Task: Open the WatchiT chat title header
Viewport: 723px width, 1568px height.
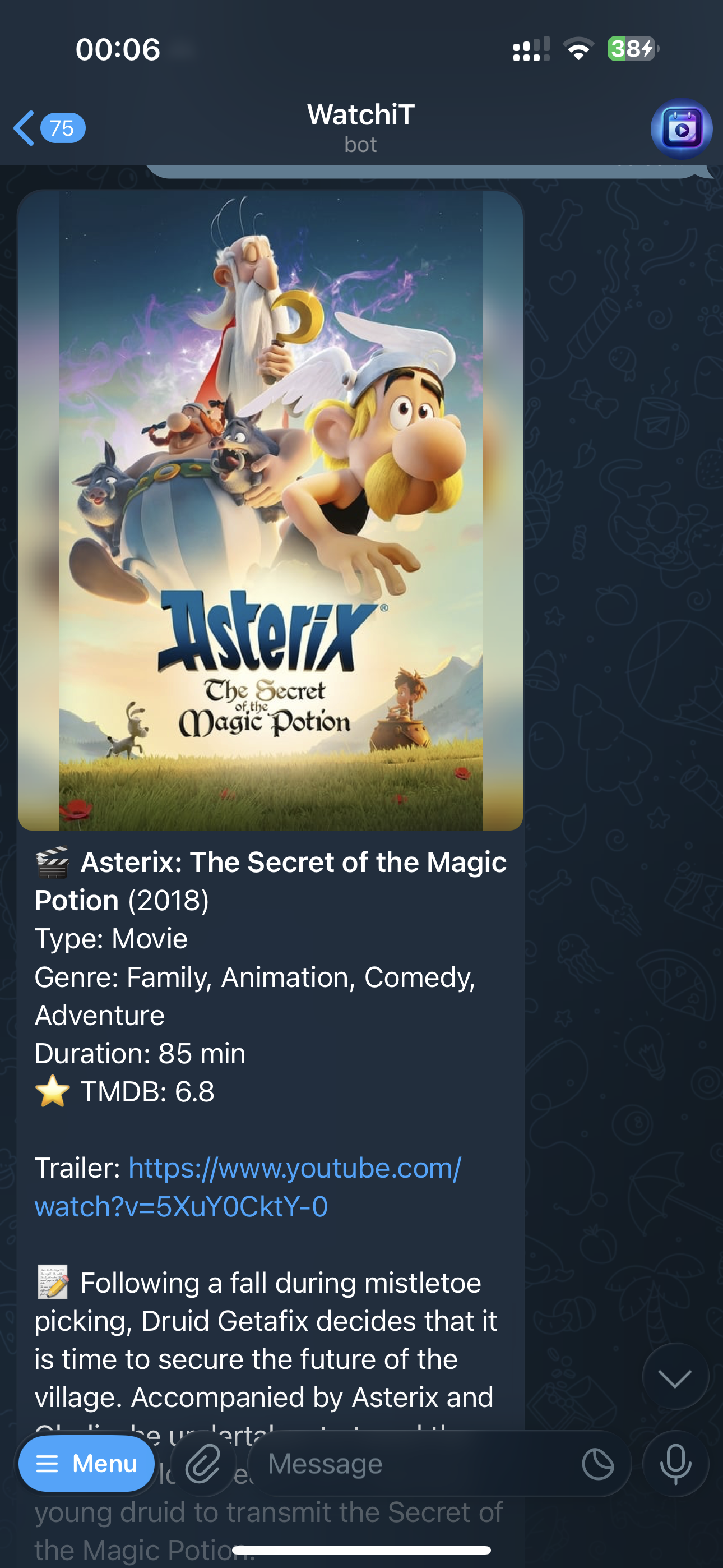Action: [361, 128]
